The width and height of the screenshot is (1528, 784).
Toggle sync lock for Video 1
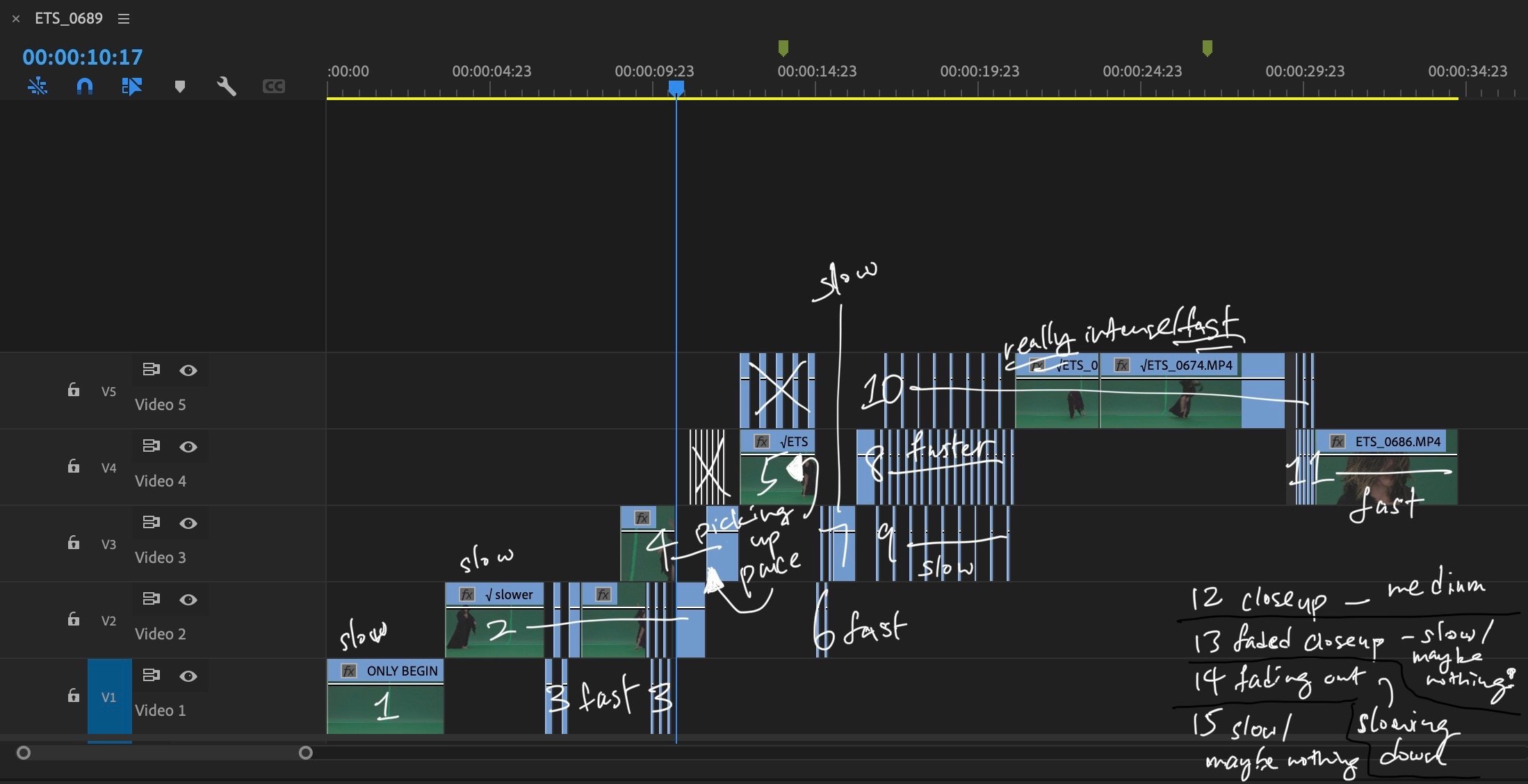(x=151, y=676)
